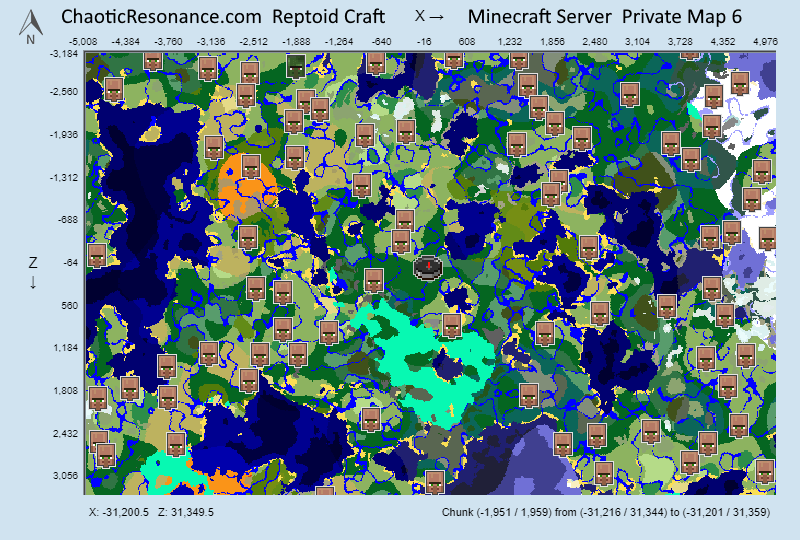Click the Z axis down arrow label
This screenshot has width=800, height=540.
pos(33,272)
